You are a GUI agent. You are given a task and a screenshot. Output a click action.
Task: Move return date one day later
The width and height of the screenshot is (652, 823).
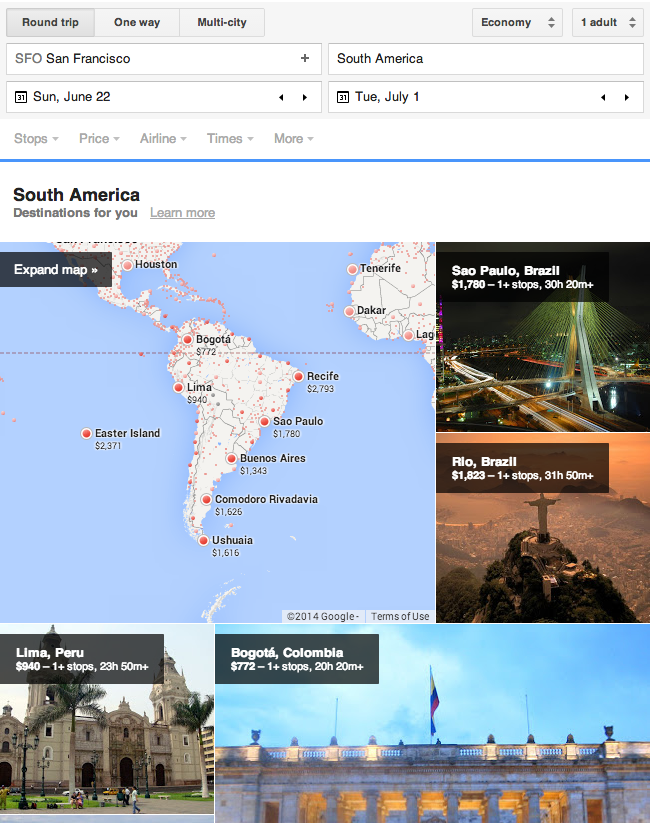[x=626, y=97]
